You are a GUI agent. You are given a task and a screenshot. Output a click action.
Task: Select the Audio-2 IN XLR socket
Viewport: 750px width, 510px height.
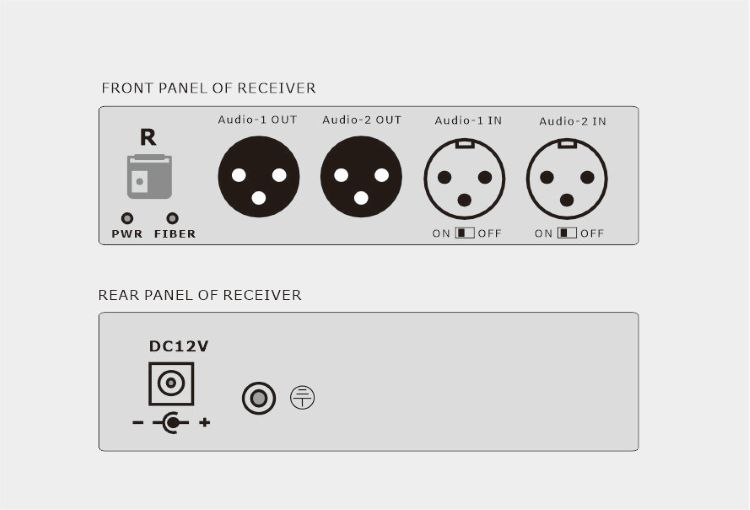click(567, 179)
